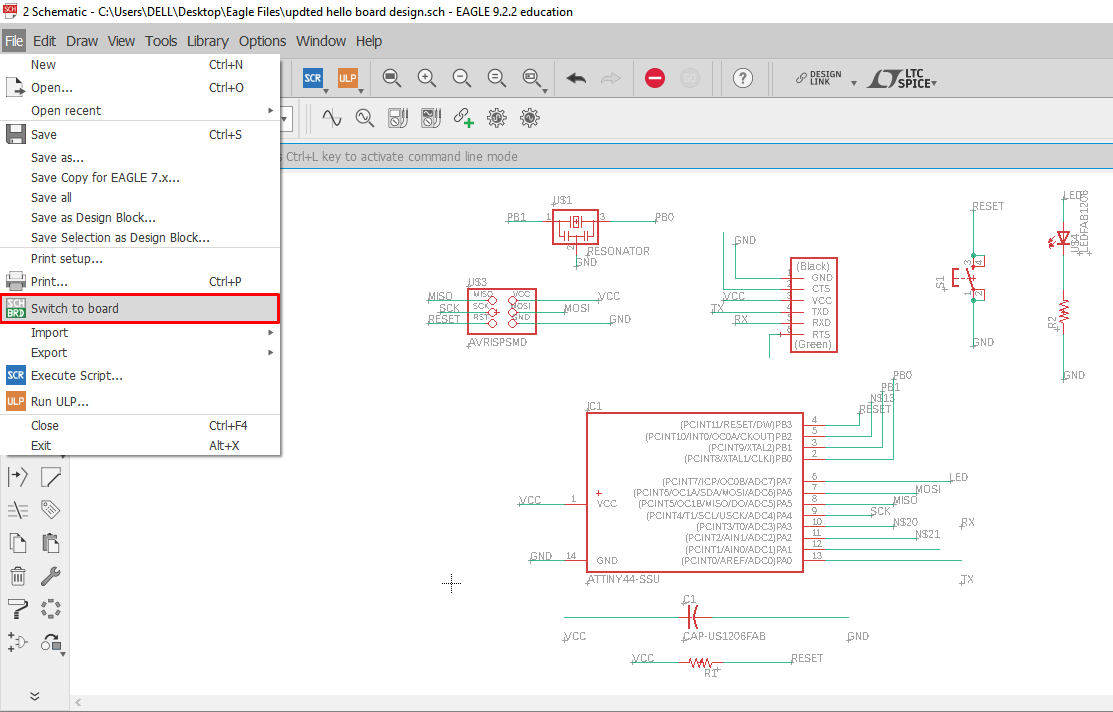
Task: Open the Draw menu
Action: click(x=82, y=41)
